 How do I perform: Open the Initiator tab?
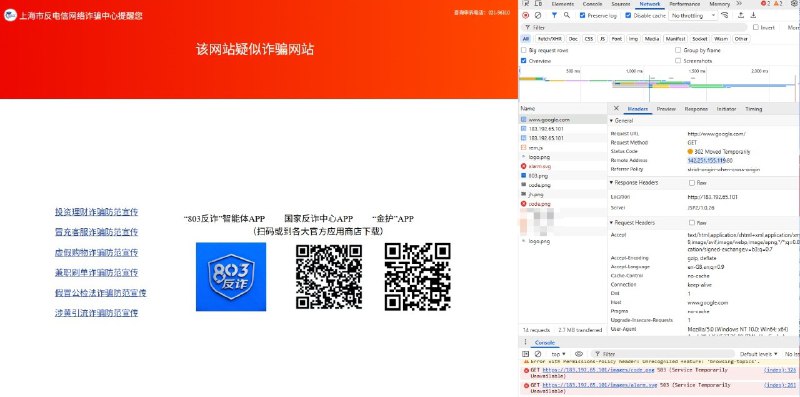[x=726, y=109]
